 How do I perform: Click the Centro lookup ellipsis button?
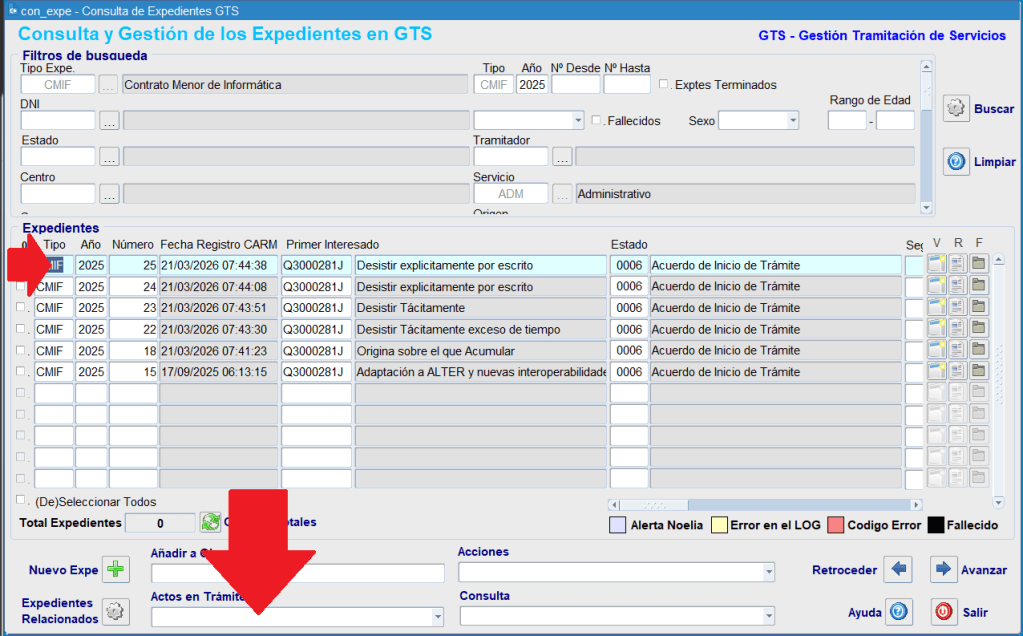click(109, 194)
